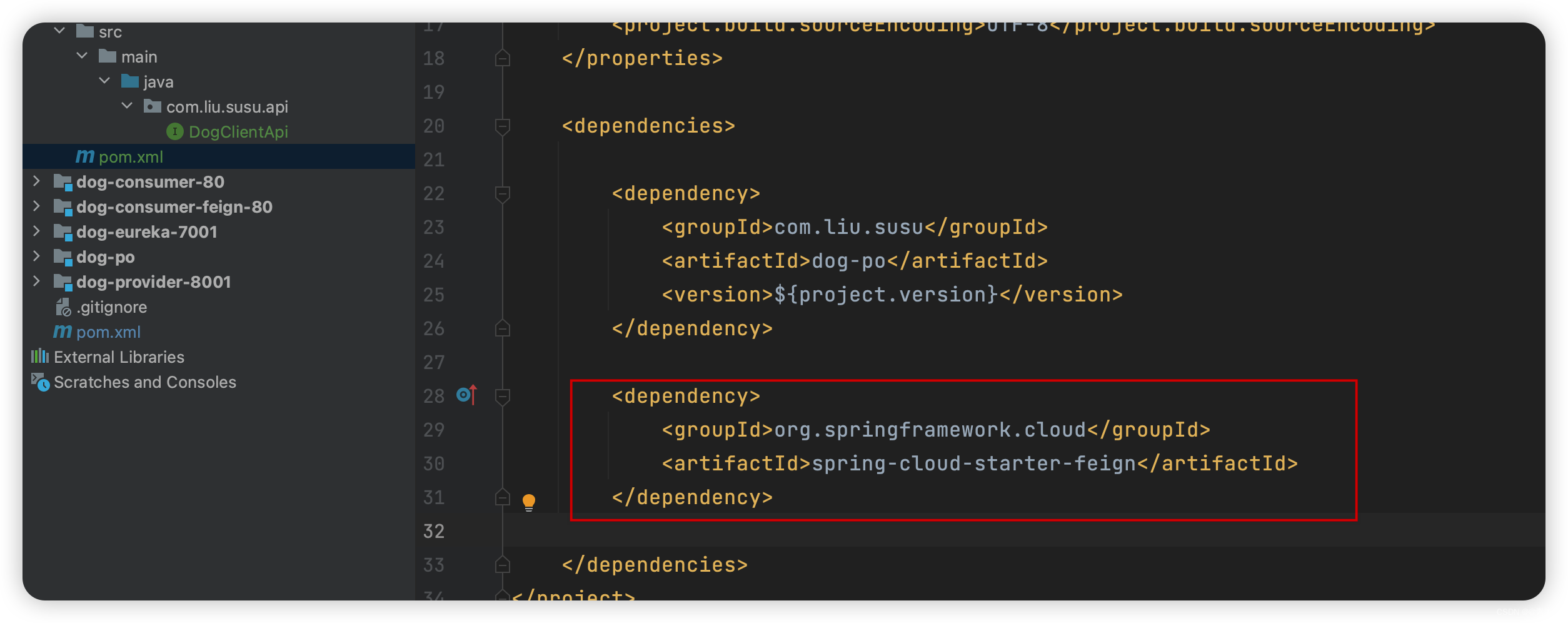Toggle fold marker at line 18 properties end

coord(503,58)
